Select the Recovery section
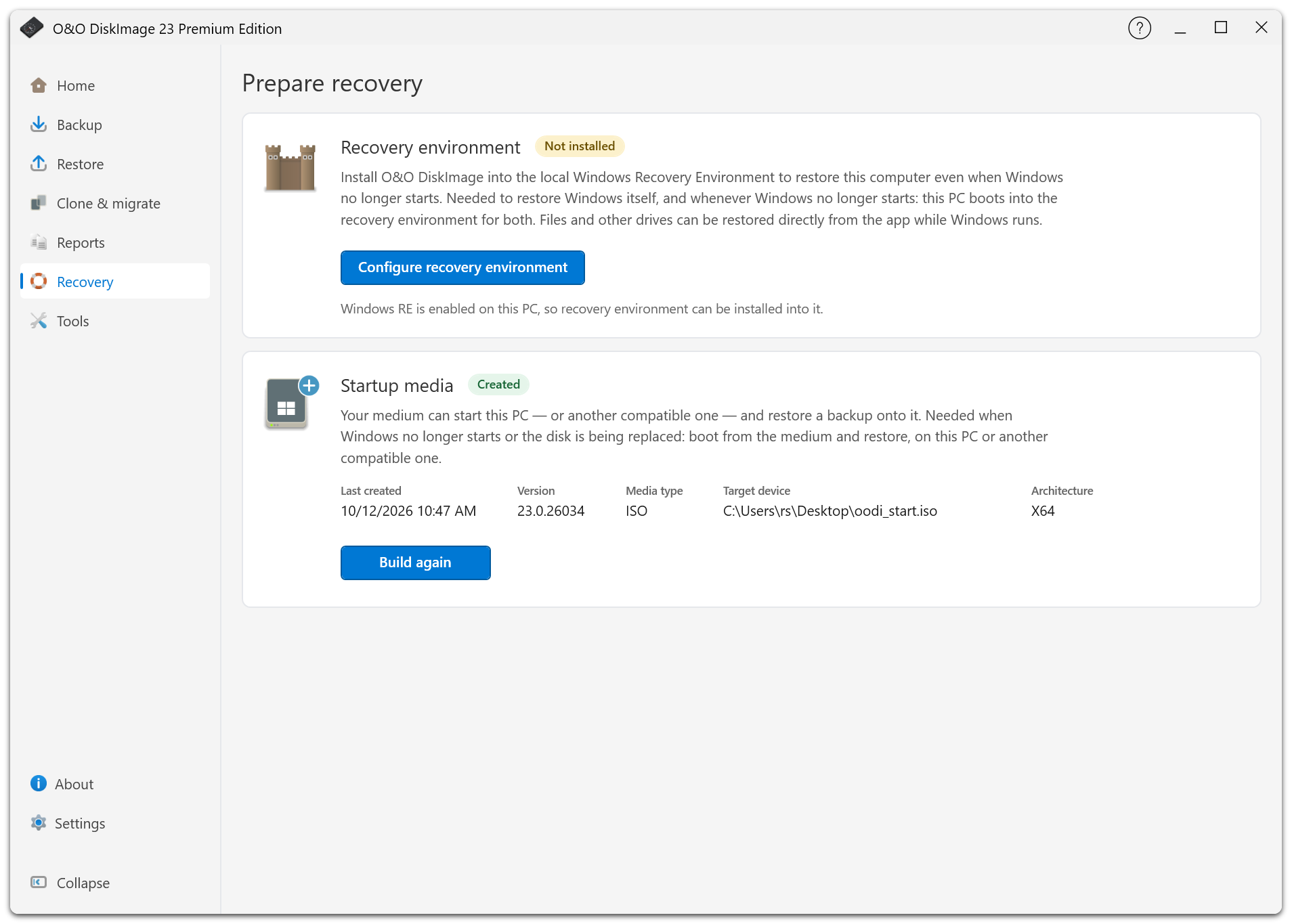1292x924 pixels. (x=115, y=281)
